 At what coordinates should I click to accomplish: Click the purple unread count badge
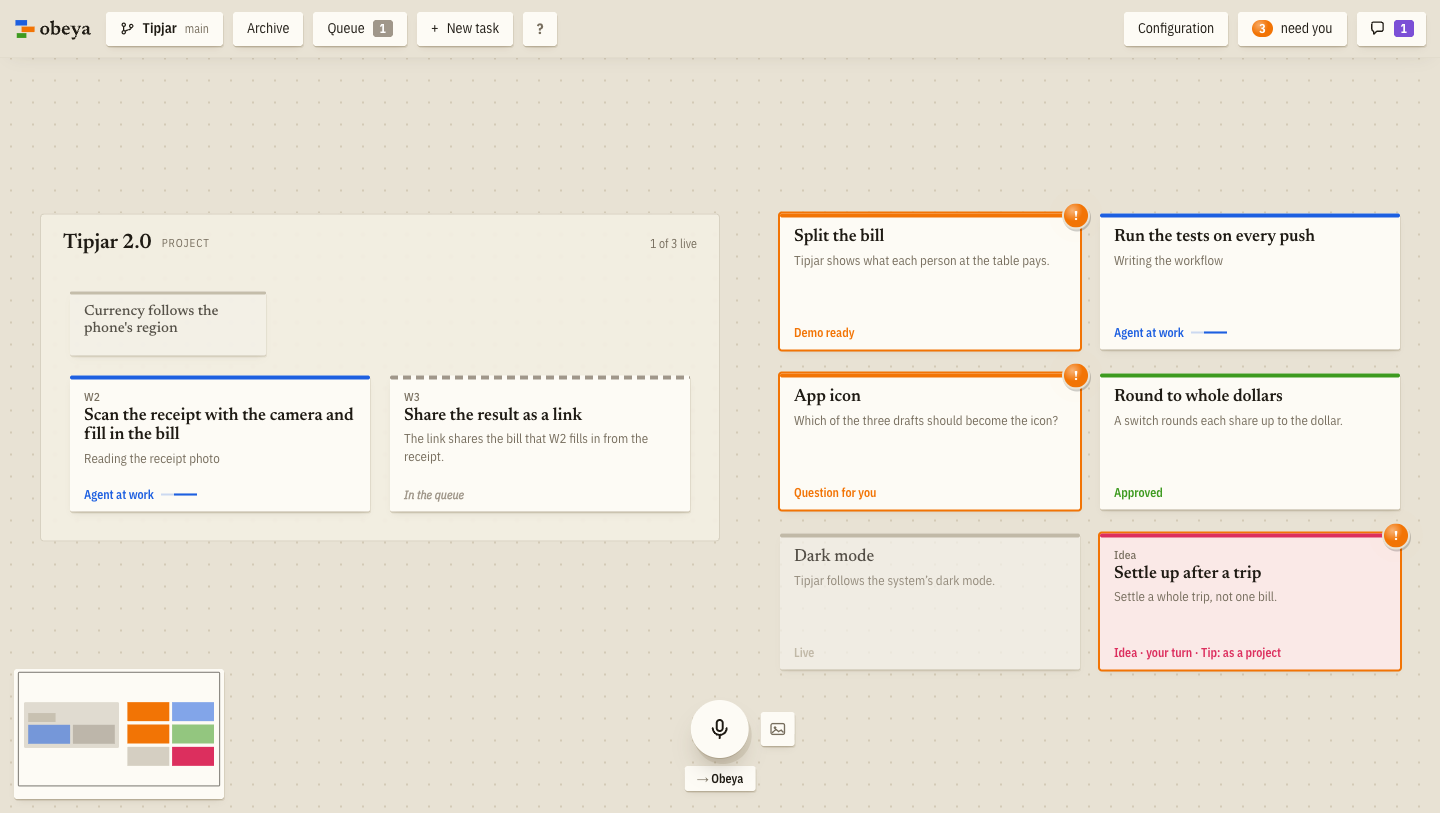tap(1404, 29)
